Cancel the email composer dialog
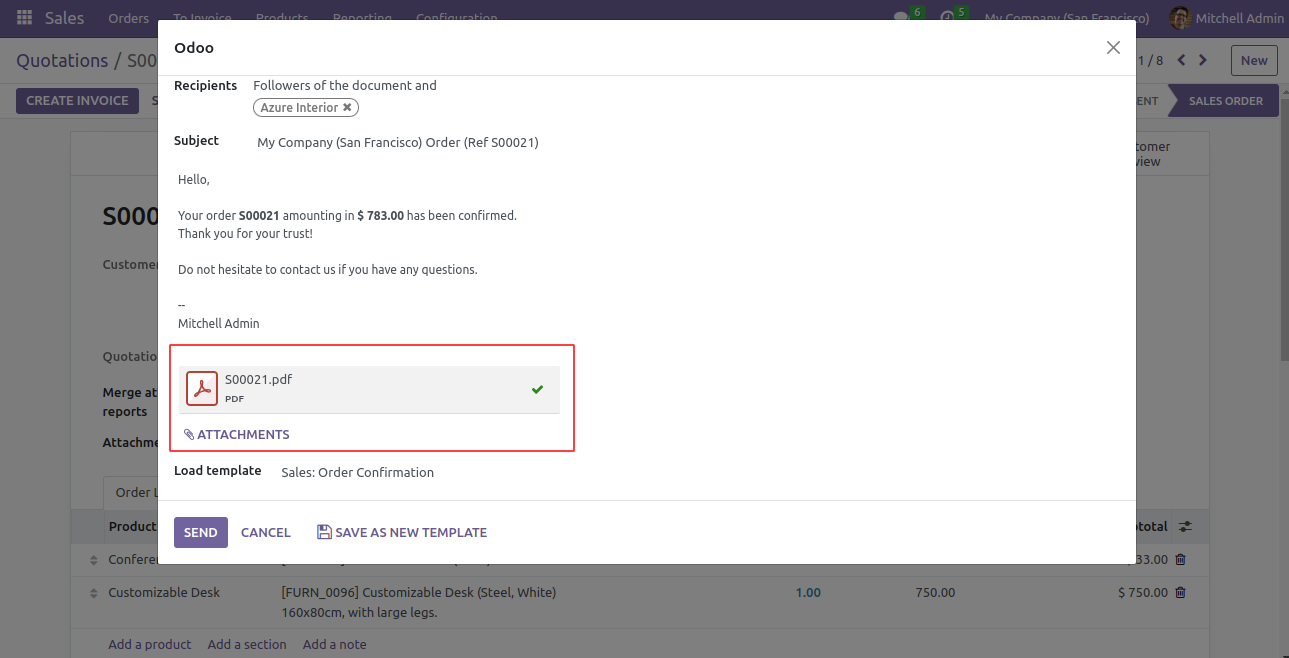 (x=266, y=532)
